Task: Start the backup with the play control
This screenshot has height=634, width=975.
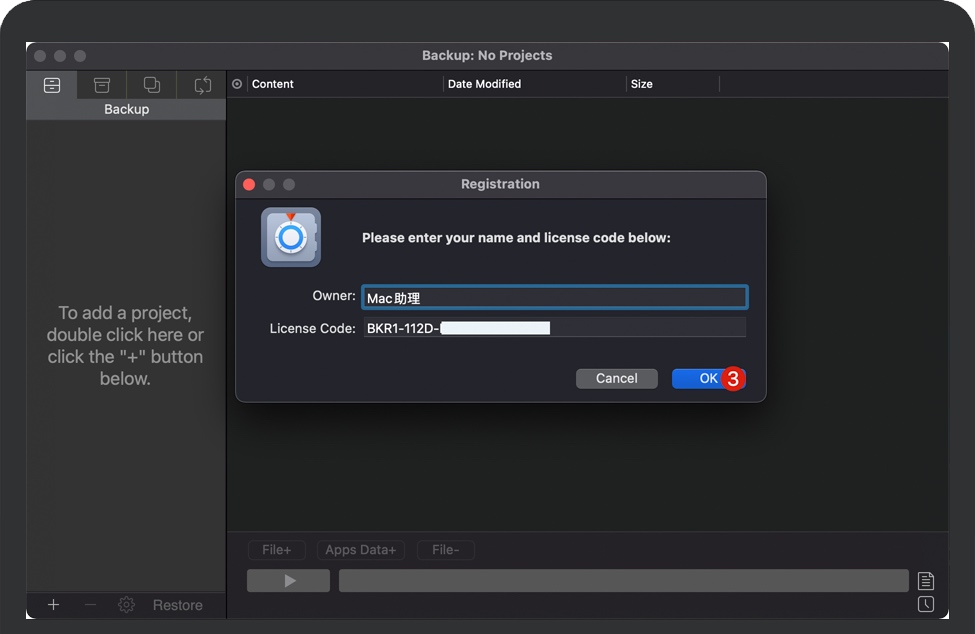Action: click(x=288, y=580)
